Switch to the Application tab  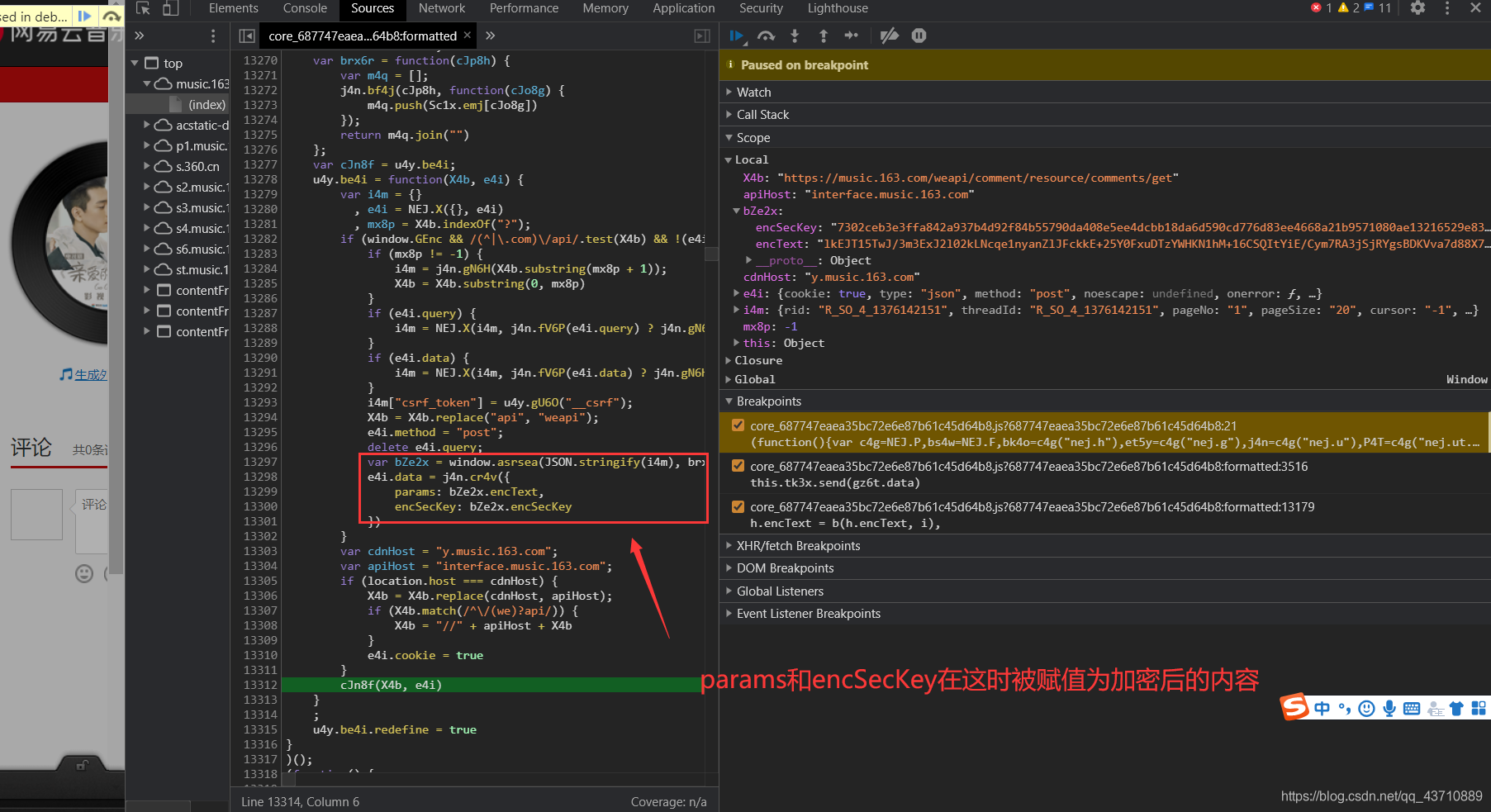(x=684, y=8)
